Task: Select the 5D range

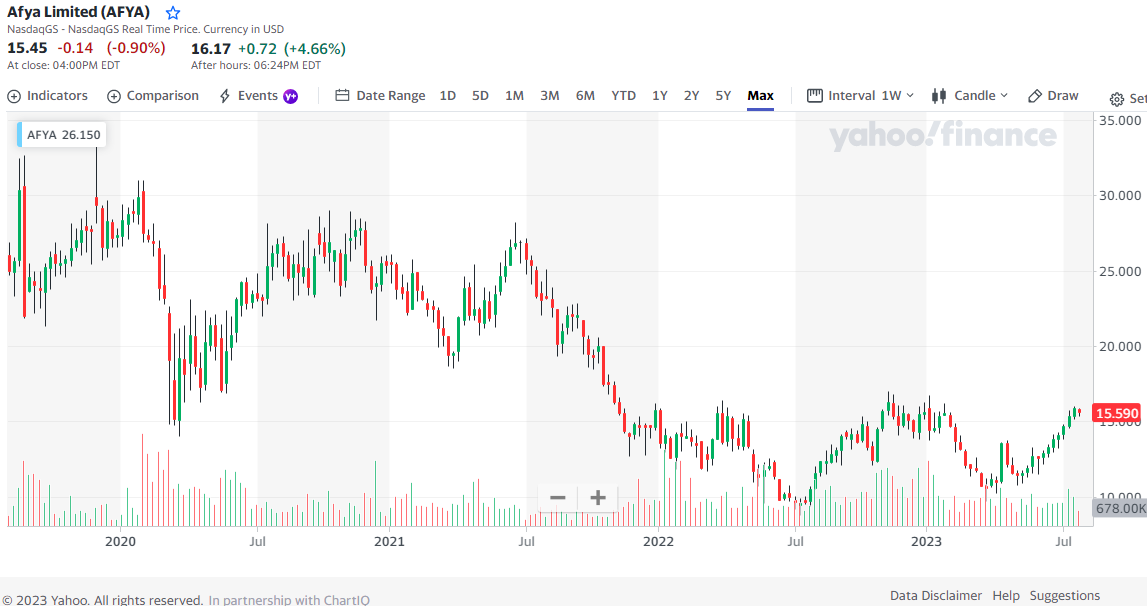Action: 480,96
